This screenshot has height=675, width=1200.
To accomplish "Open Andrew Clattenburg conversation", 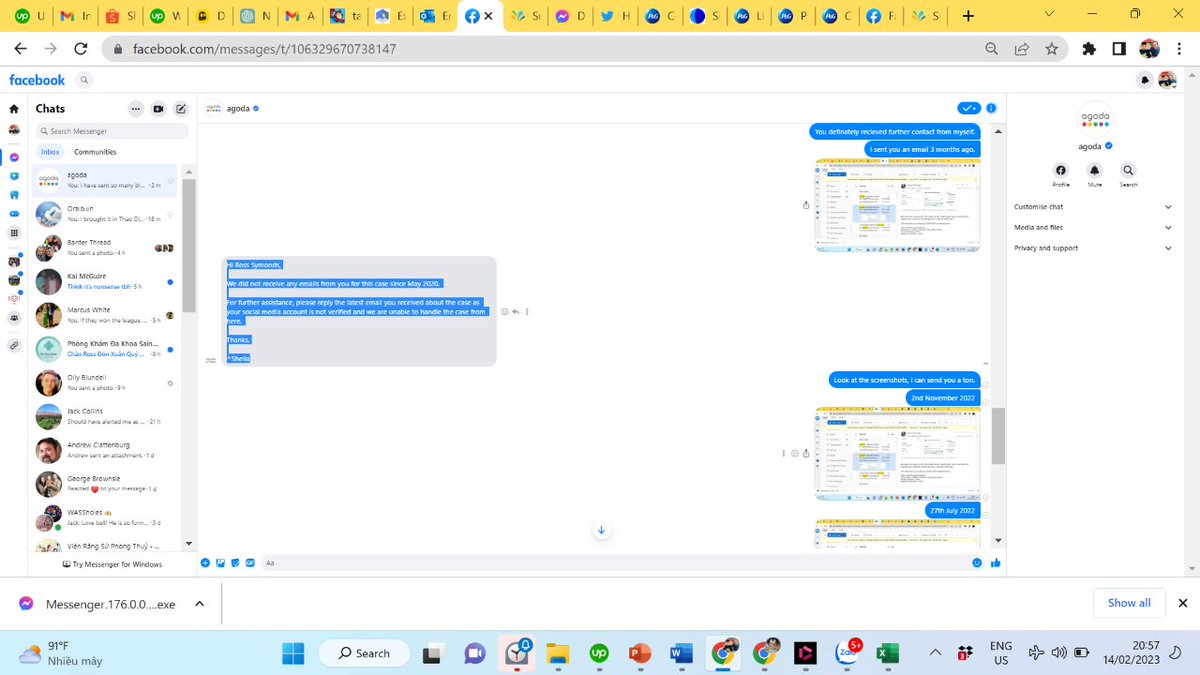I will (106, 451).
